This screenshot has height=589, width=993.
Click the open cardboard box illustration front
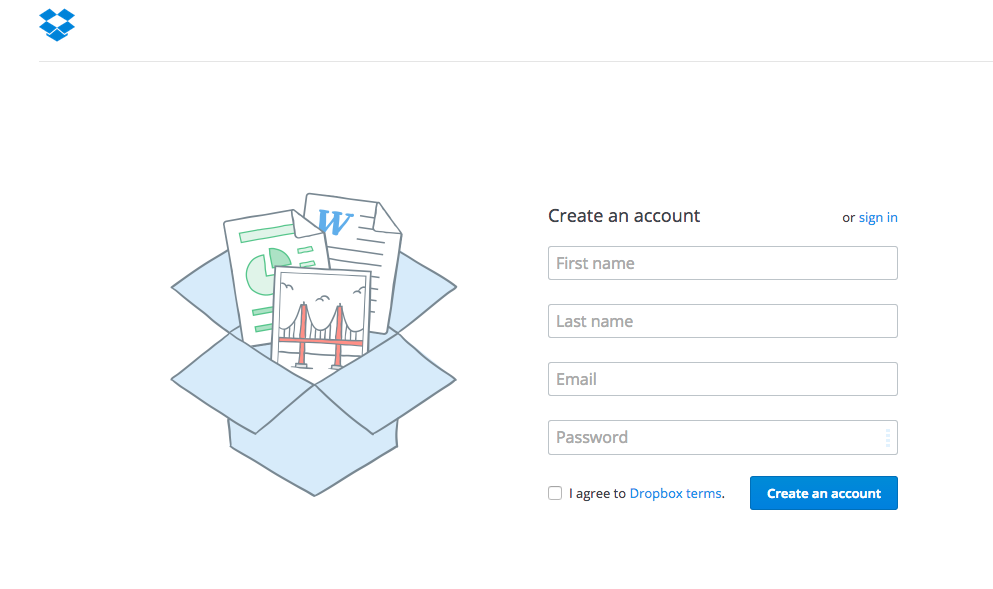tap(313, 443)
